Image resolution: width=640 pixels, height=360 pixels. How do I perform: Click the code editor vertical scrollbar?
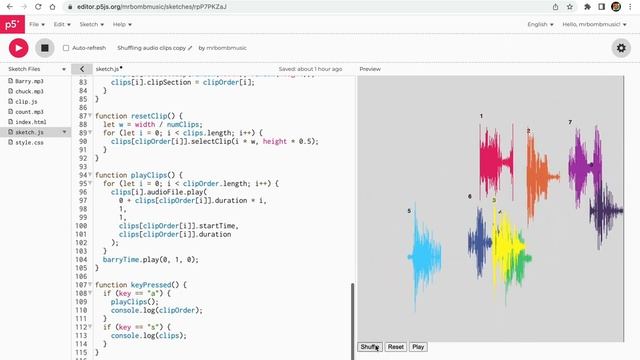[x=352, y=321]
